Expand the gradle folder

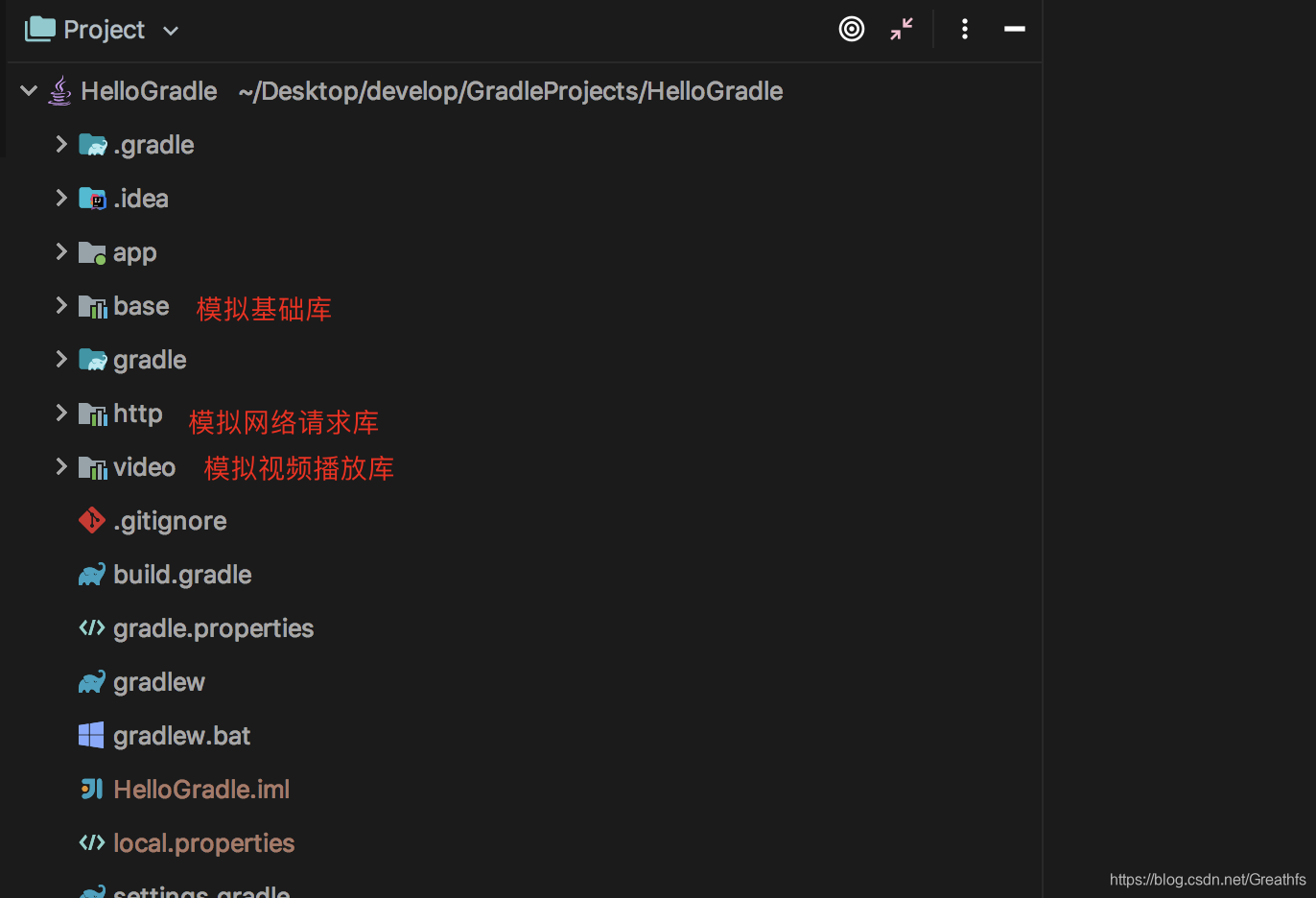[61, 359]
